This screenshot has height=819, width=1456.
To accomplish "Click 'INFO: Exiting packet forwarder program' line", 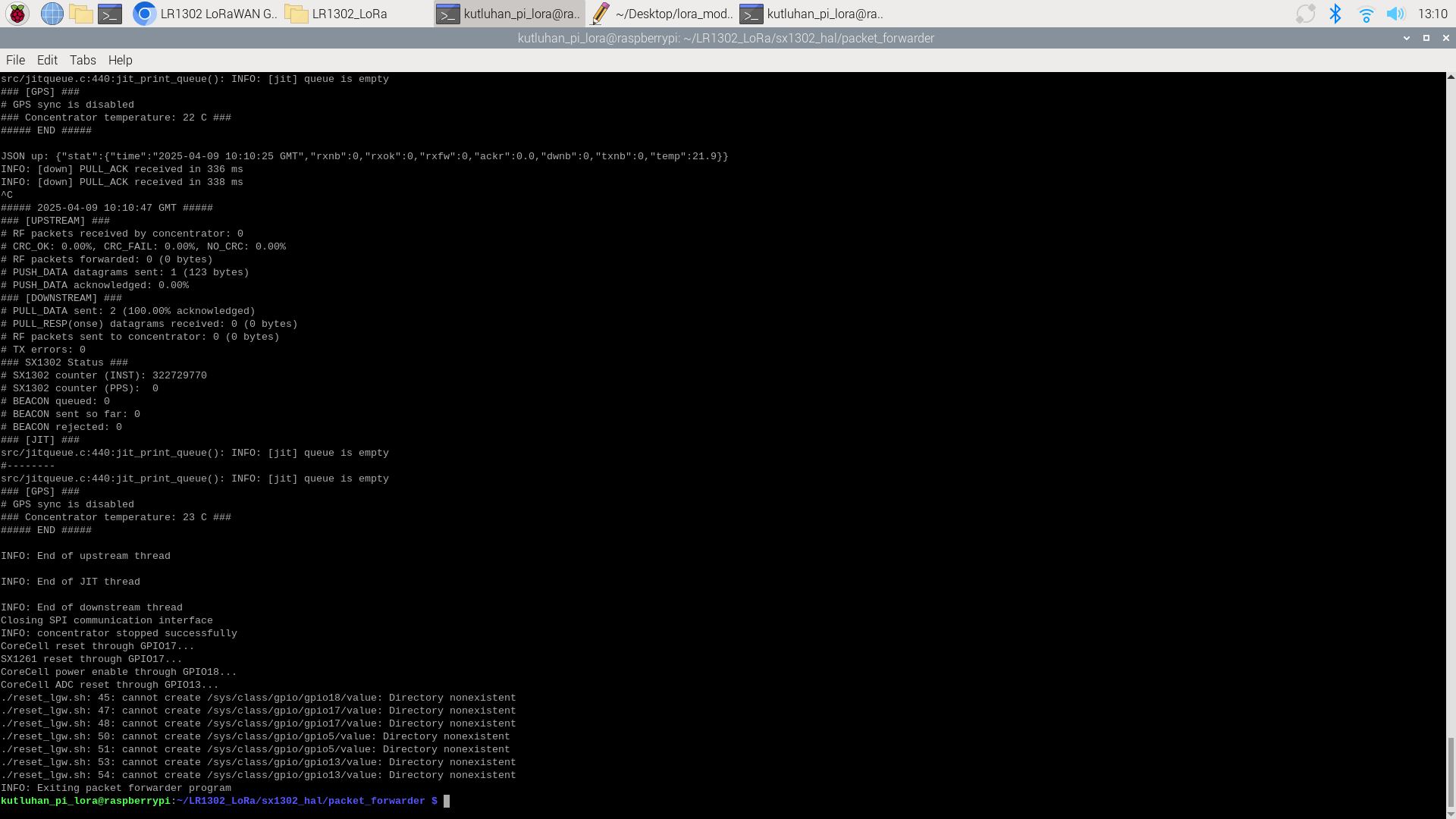I will [x=116, y=788].
